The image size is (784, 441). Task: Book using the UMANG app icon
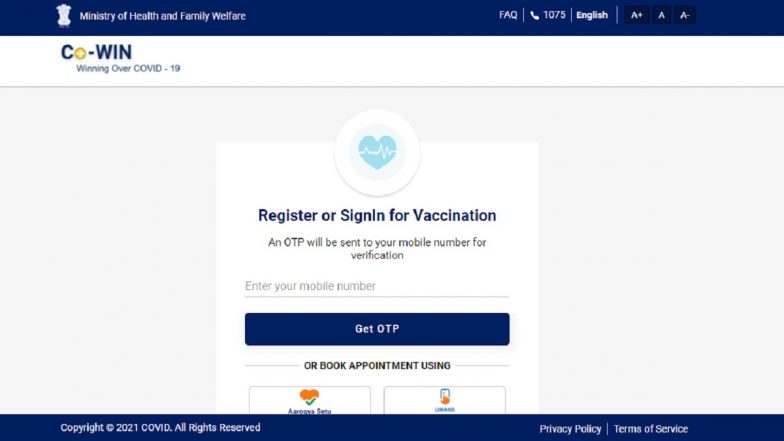click(x=445, y=398)
